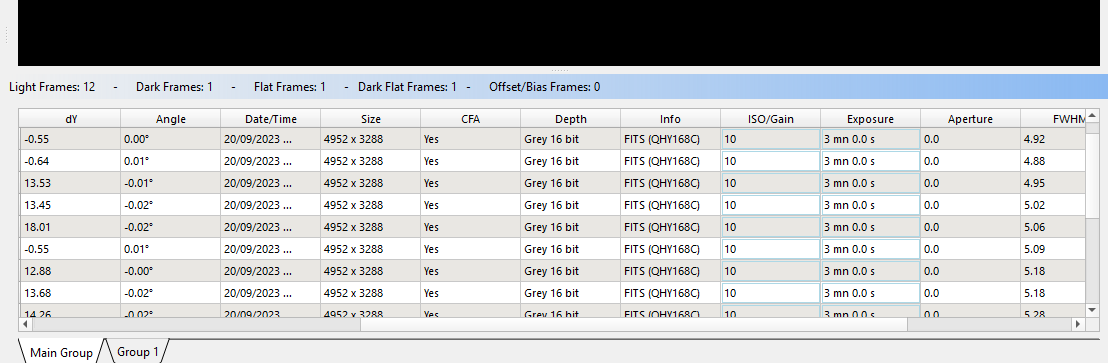The image size is (1108, 363).
Task: Click the Aperture column header
Action: pyautogui.click(x=970, y=119)
